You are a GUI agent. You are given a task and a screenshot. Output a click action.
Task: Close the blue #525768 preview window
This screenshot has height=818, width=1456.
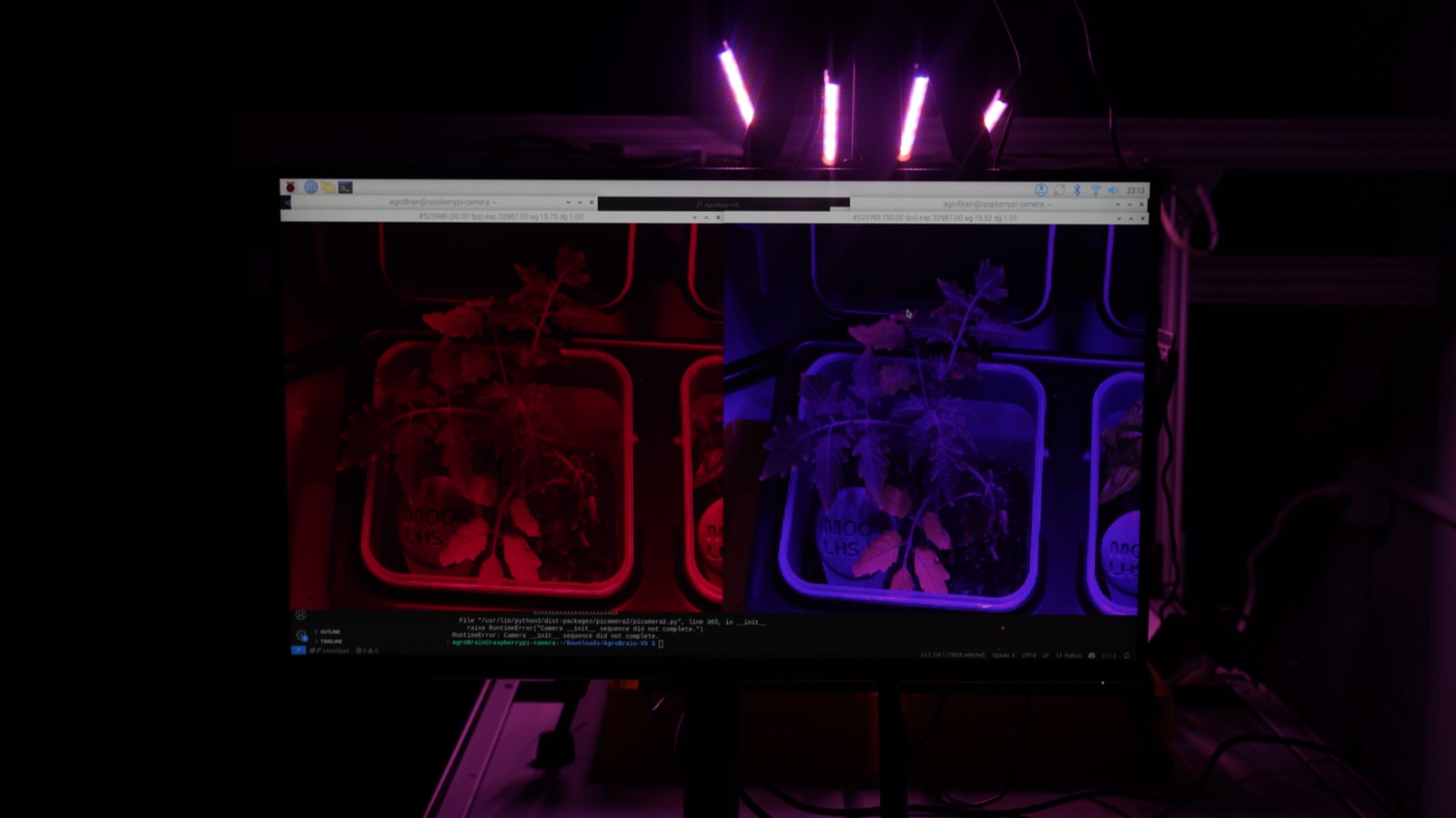pos(1142,218)
